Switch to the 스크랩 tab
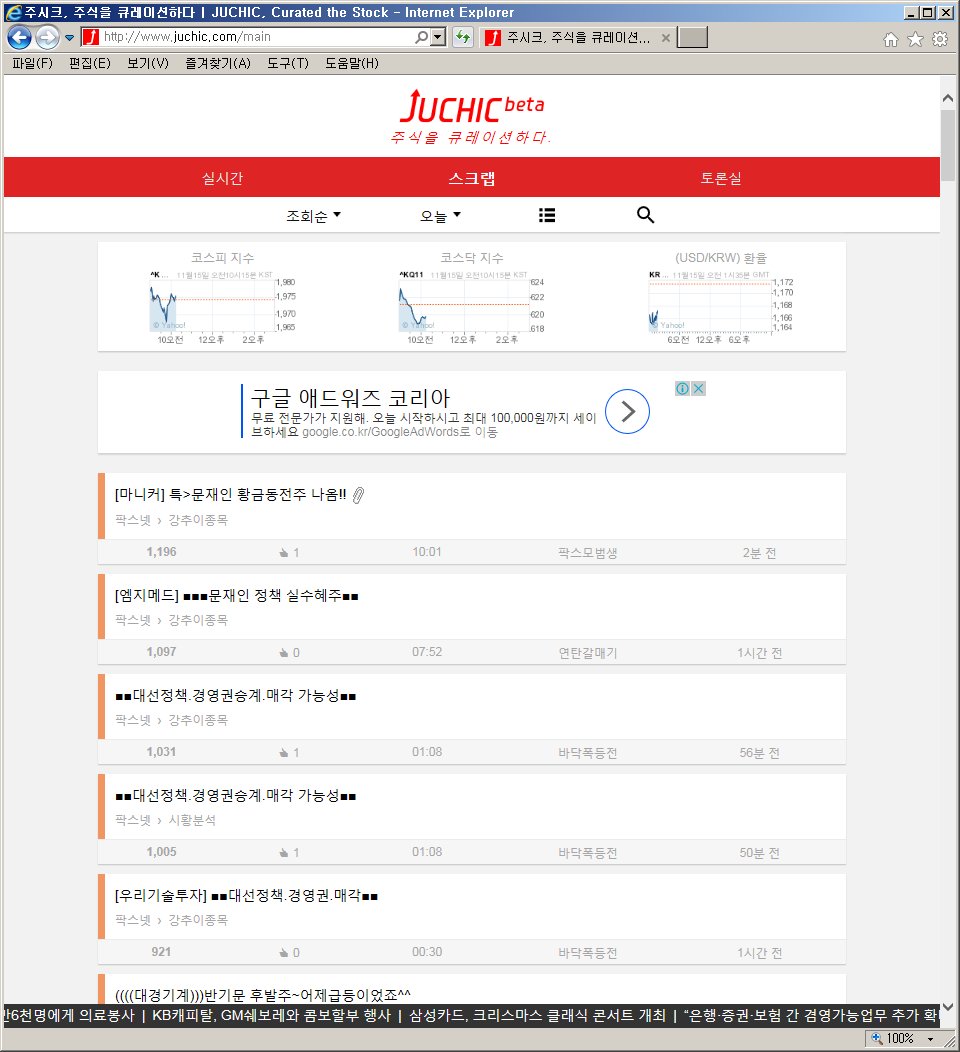The image size is (960, 1052). [472, 178]
